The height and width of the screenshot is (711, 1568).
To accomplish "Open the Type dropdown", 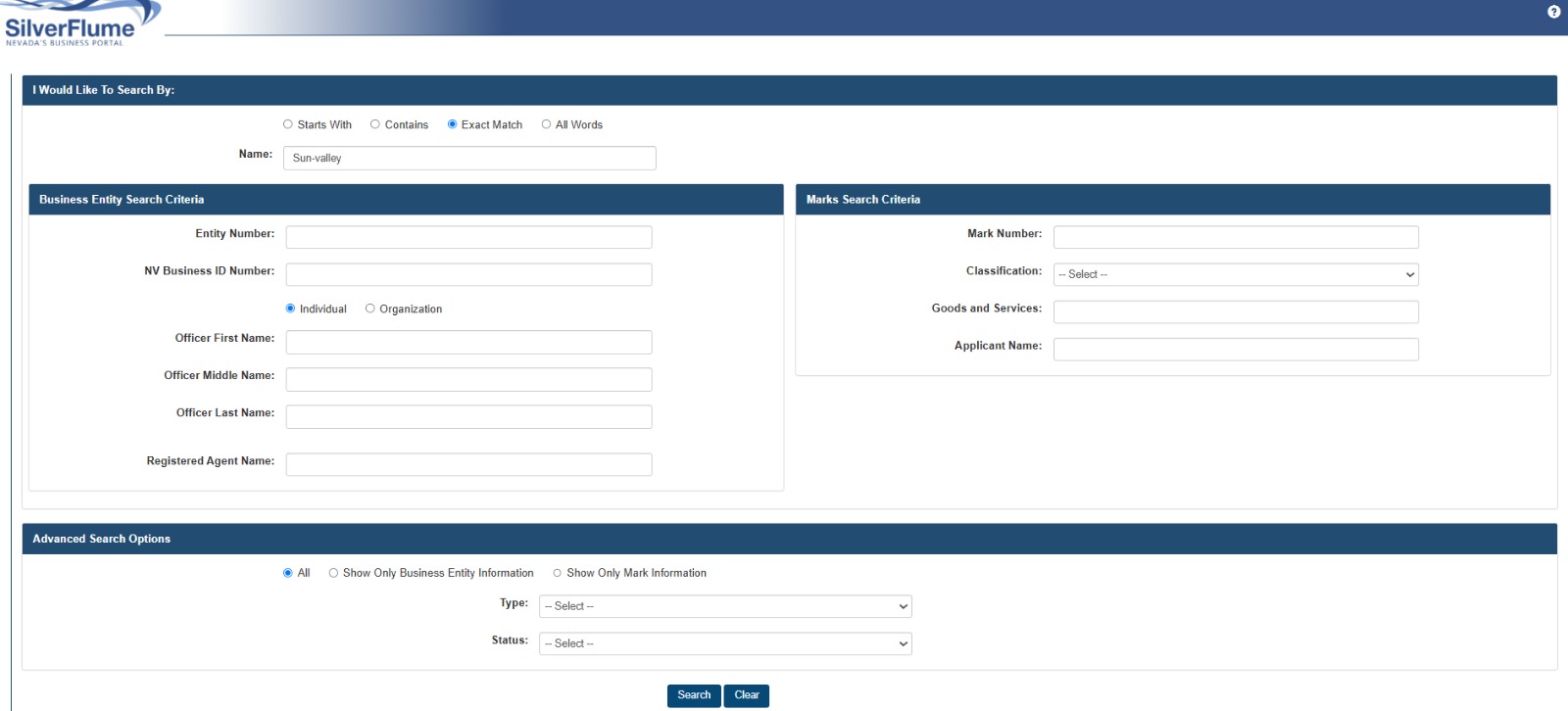I will [x=725, y=606].
